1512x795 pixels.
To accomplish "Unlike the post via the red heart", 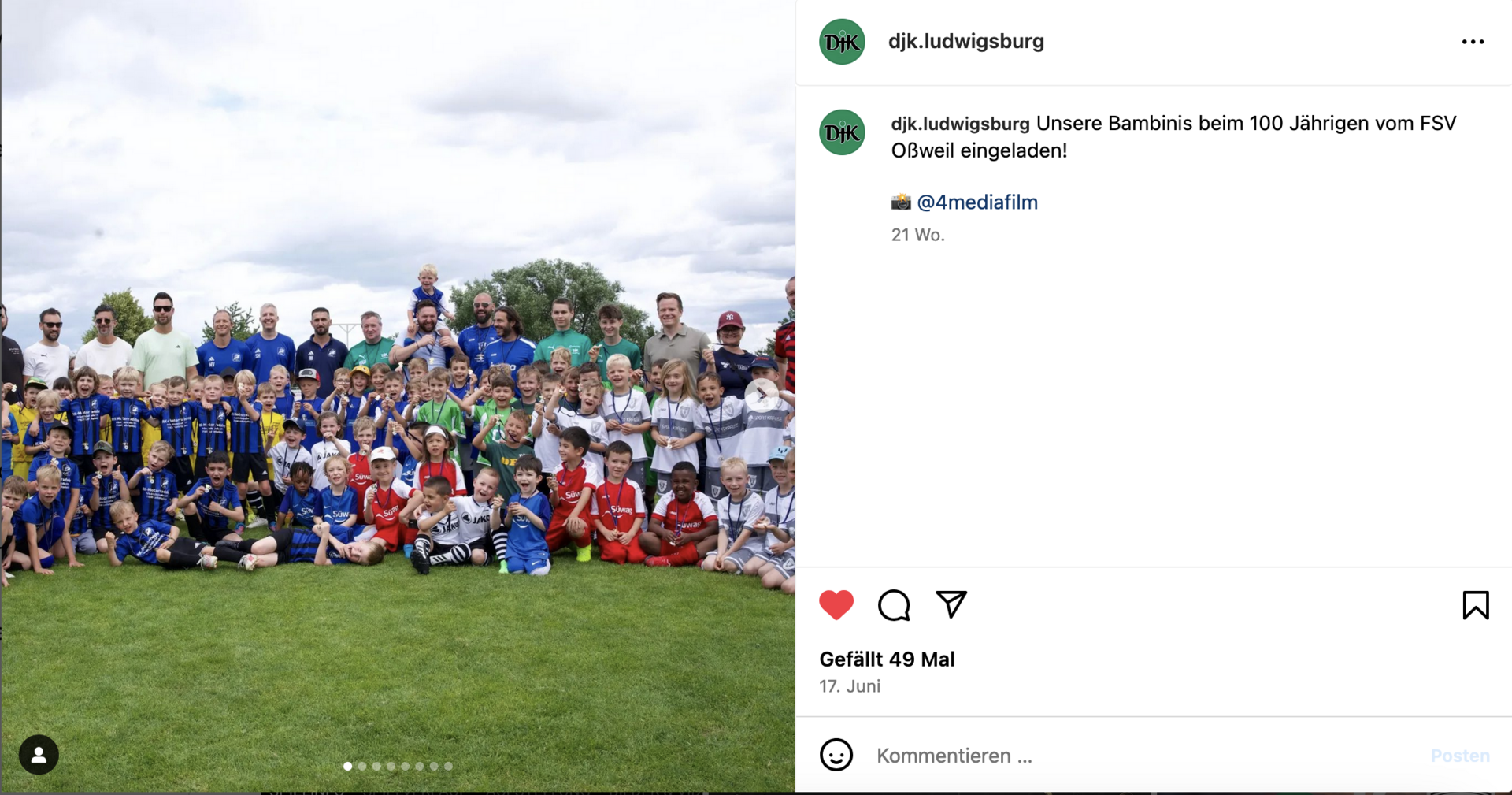I will pos(836,605).
